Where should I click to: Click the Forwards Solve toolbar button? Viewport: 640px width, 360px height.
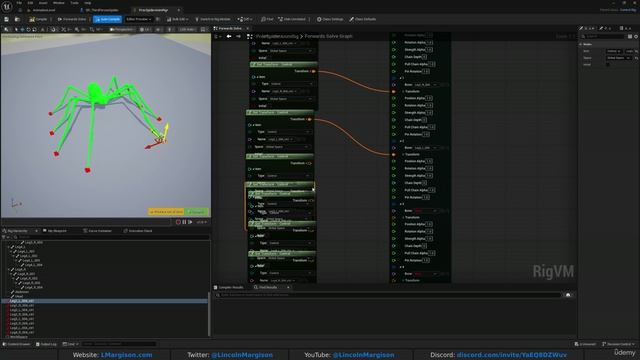[x=72, y=19]
